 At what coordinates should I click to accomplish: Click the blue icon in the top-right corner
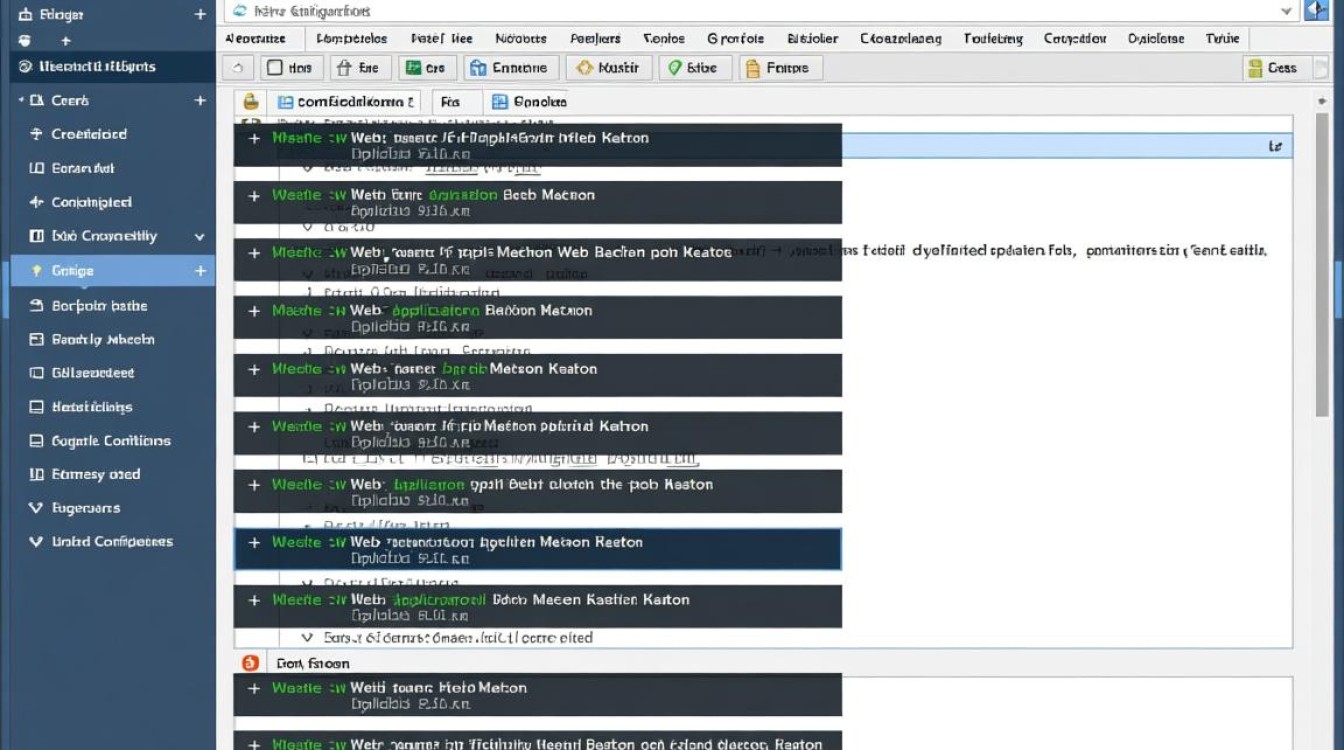click(1317, 11)
